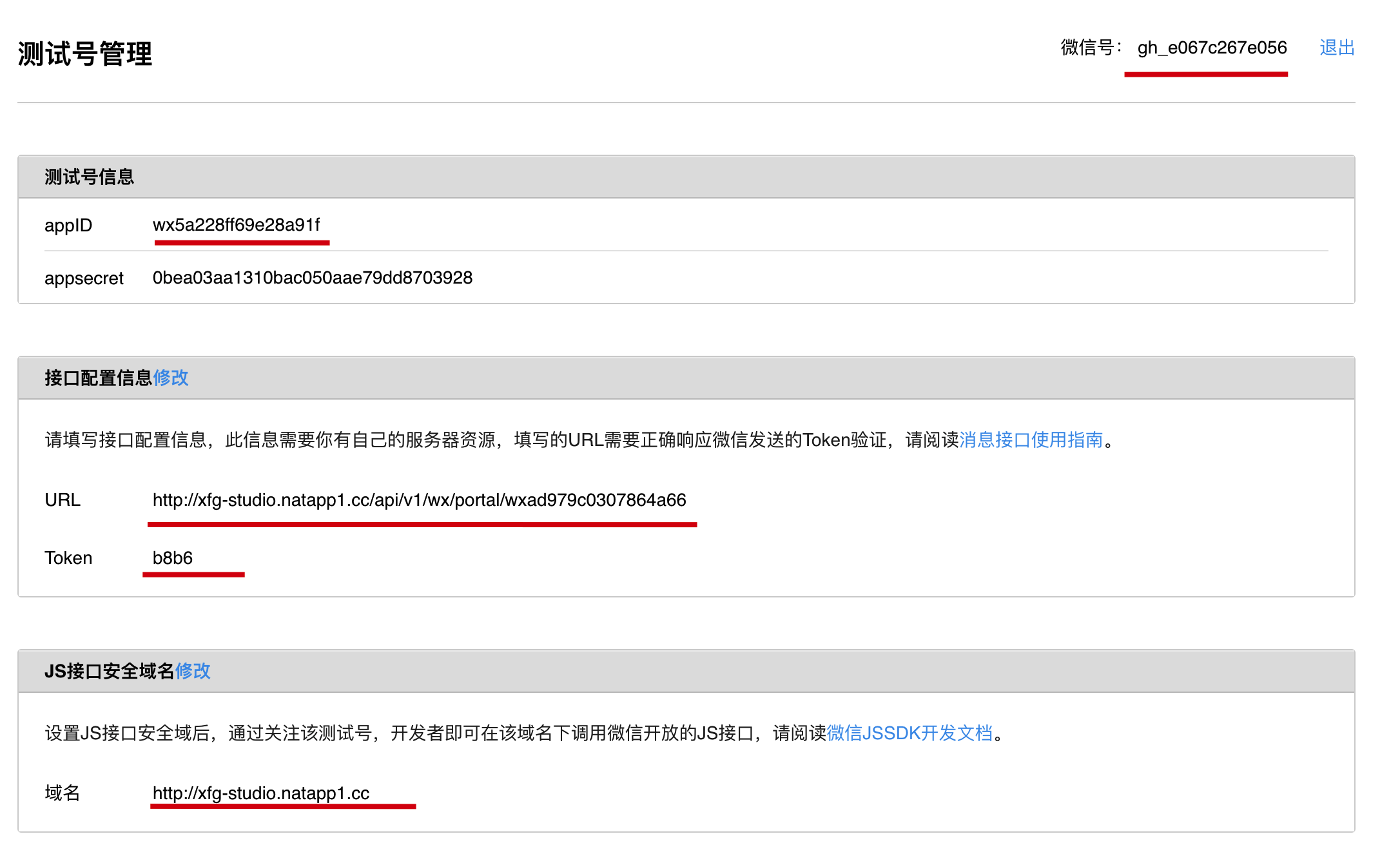Click the 接口配置信息 section heading text
The width and height of the screenshot is (1400, 843).
98,378
